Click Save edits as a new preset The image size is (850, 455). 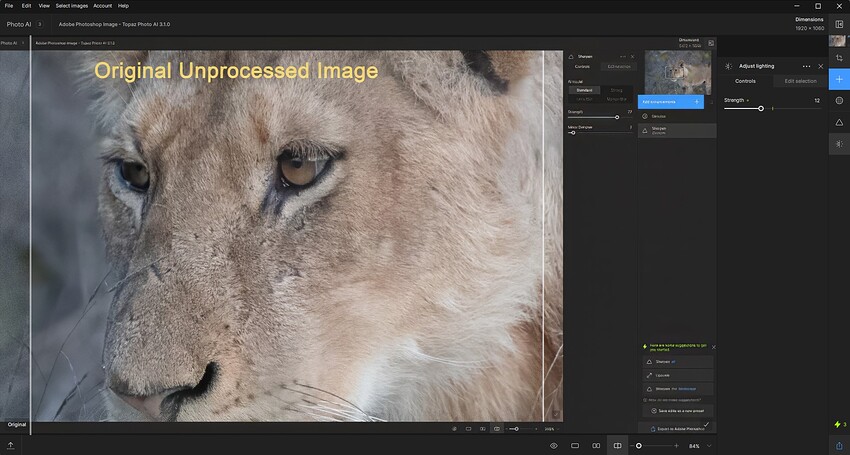[x=678, y=411]
